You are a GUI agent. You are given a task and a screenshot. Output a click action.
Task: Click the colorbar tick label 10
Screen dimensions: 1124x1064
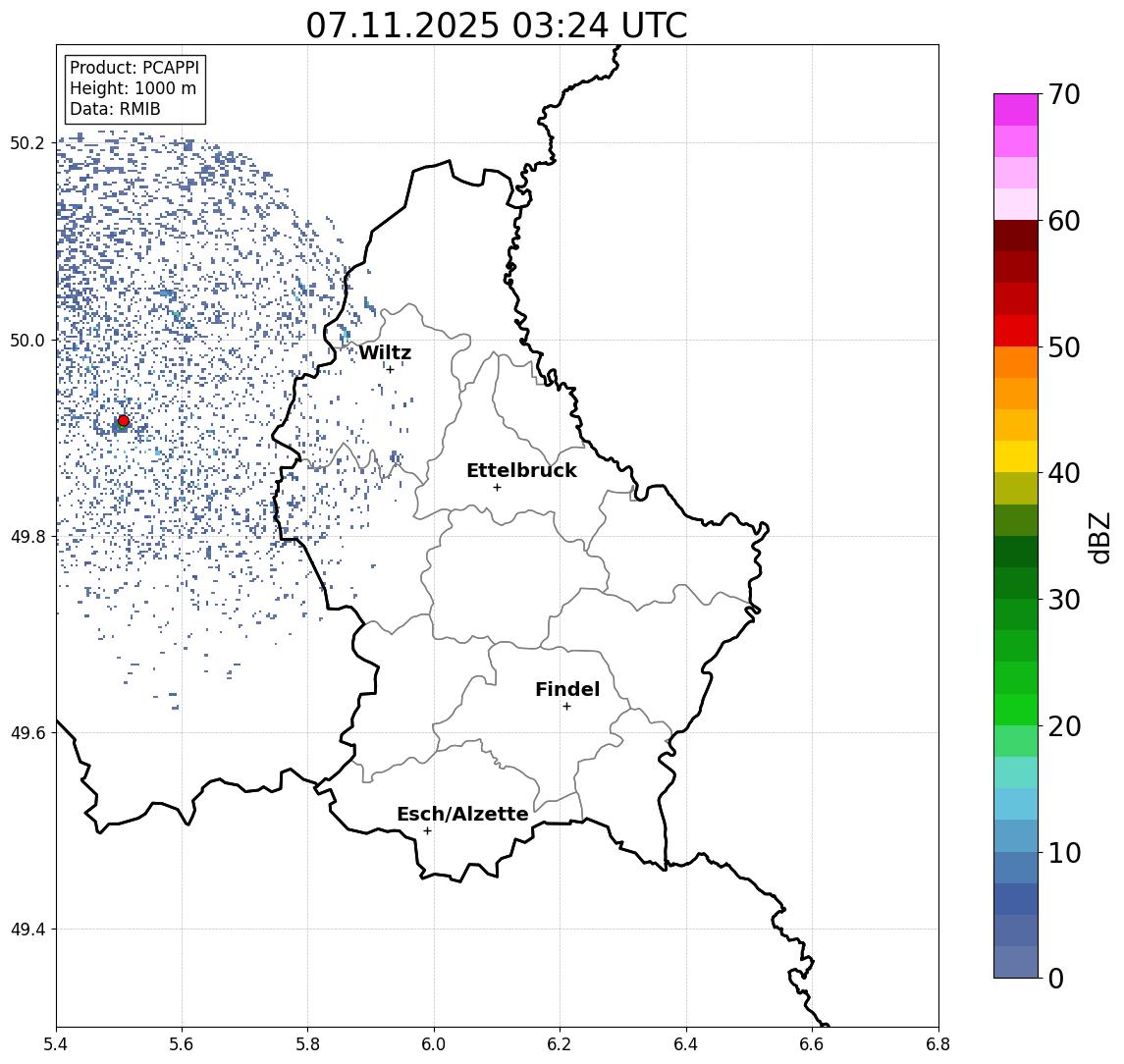pos(1064,853)
